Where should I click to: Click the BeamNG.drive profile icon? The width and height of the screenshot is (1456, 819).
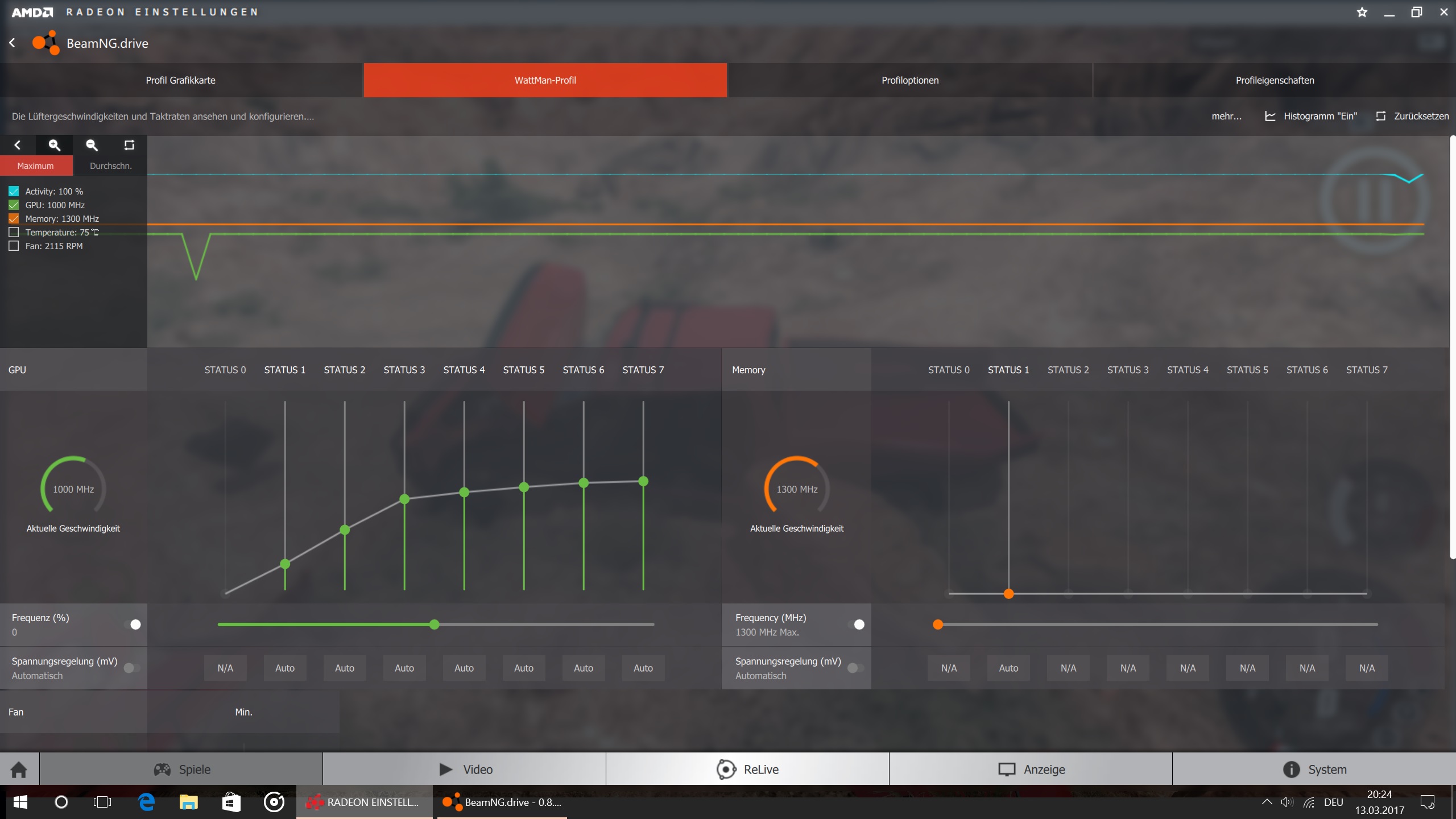click(x=45, y=43)
